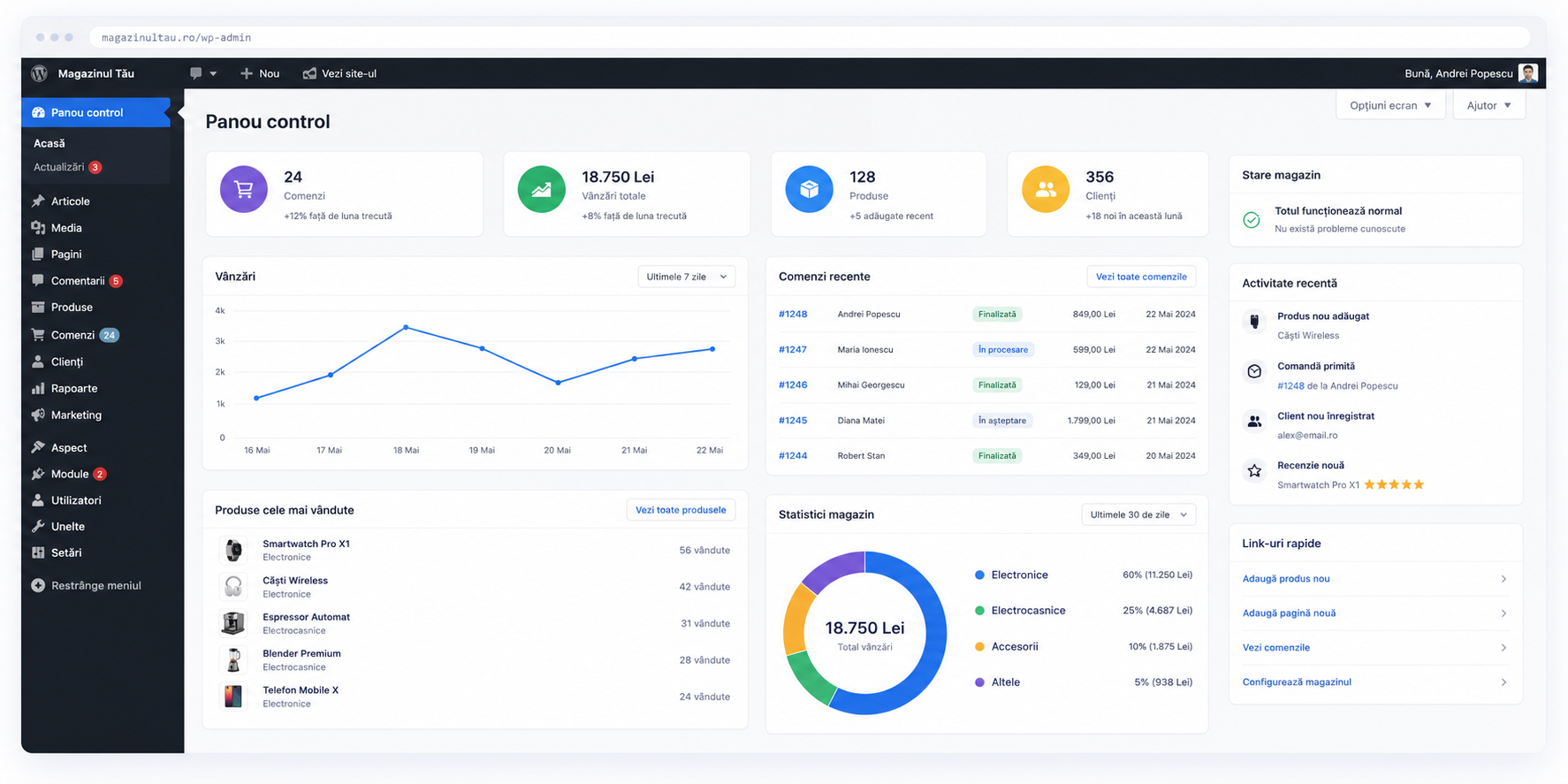Click the Pagini icon in sidebar
Image resolution: width=1568 pixels, height=784 pixels.
coord(38,255)
